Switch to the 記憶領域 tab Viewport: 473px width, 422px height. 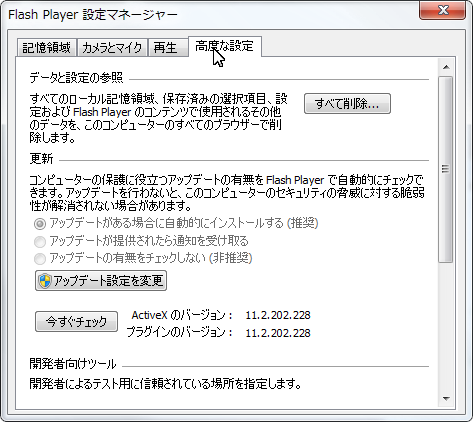pos(47,48)
